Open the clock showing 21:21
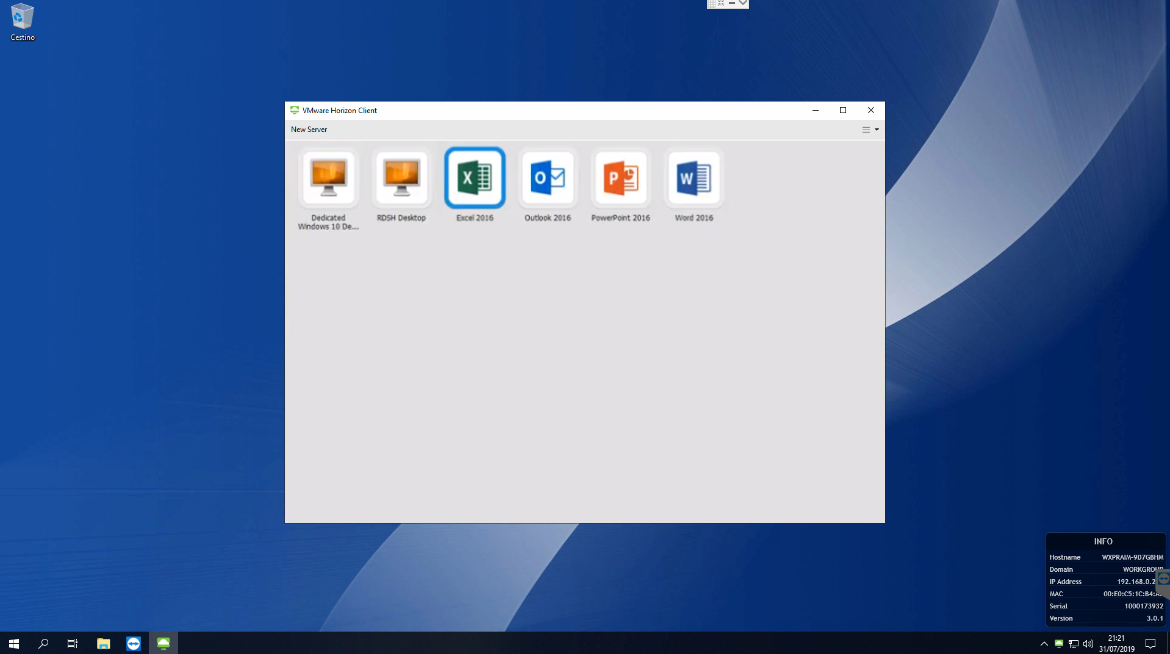Screen dimensions: 1170x654 [1116, 644]
